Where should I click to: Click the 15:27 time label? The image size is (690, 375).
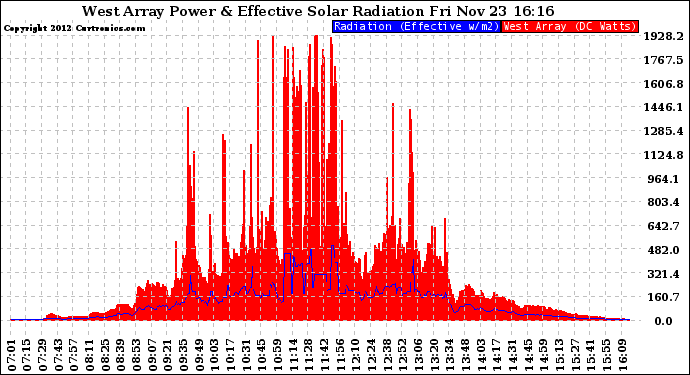(576, 355)
